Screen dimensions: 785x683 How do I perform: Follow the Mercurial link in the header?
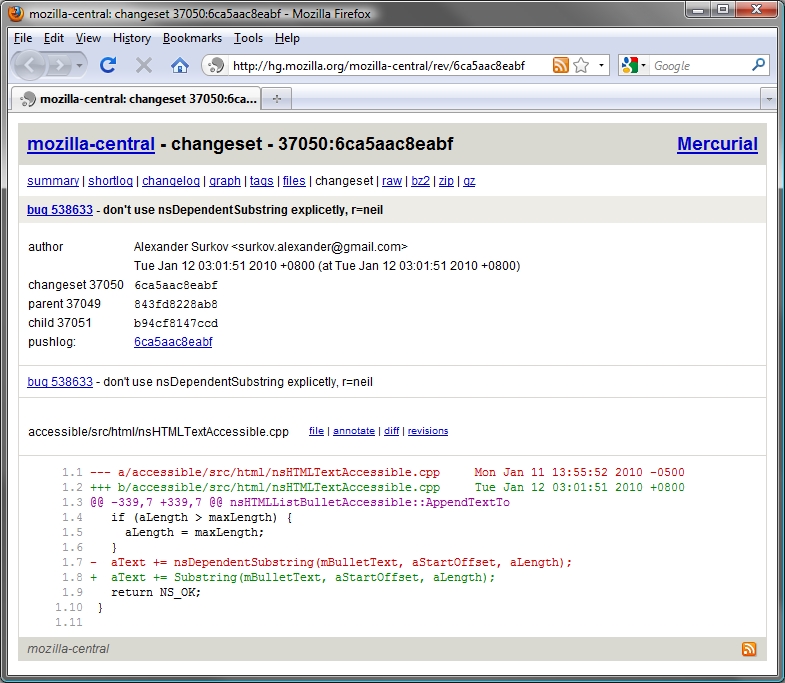pyautogui.click(x=717, y=144)
